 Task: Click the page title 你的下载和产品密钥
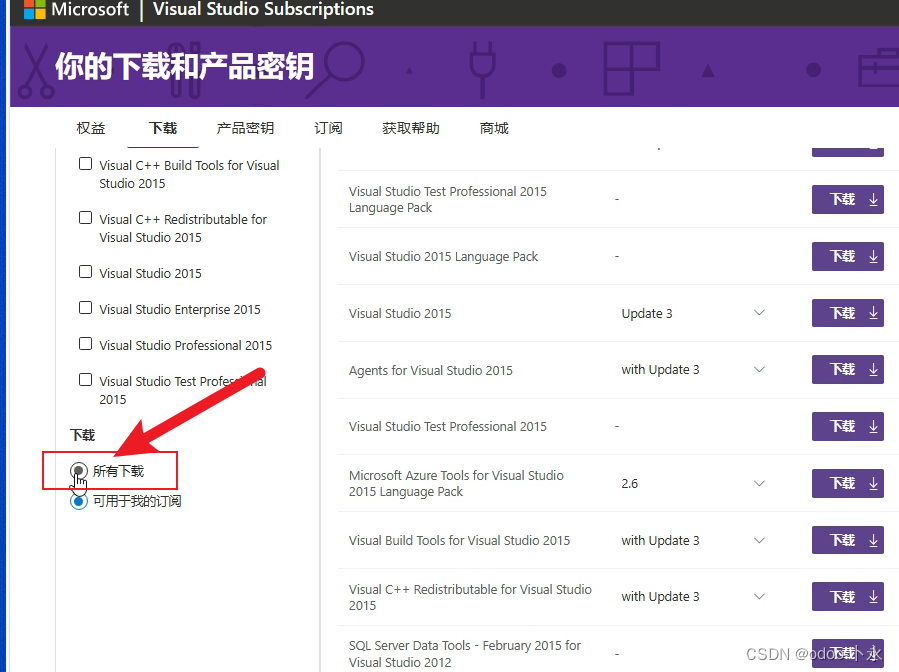pyautogui.click(x=184, y=67)
